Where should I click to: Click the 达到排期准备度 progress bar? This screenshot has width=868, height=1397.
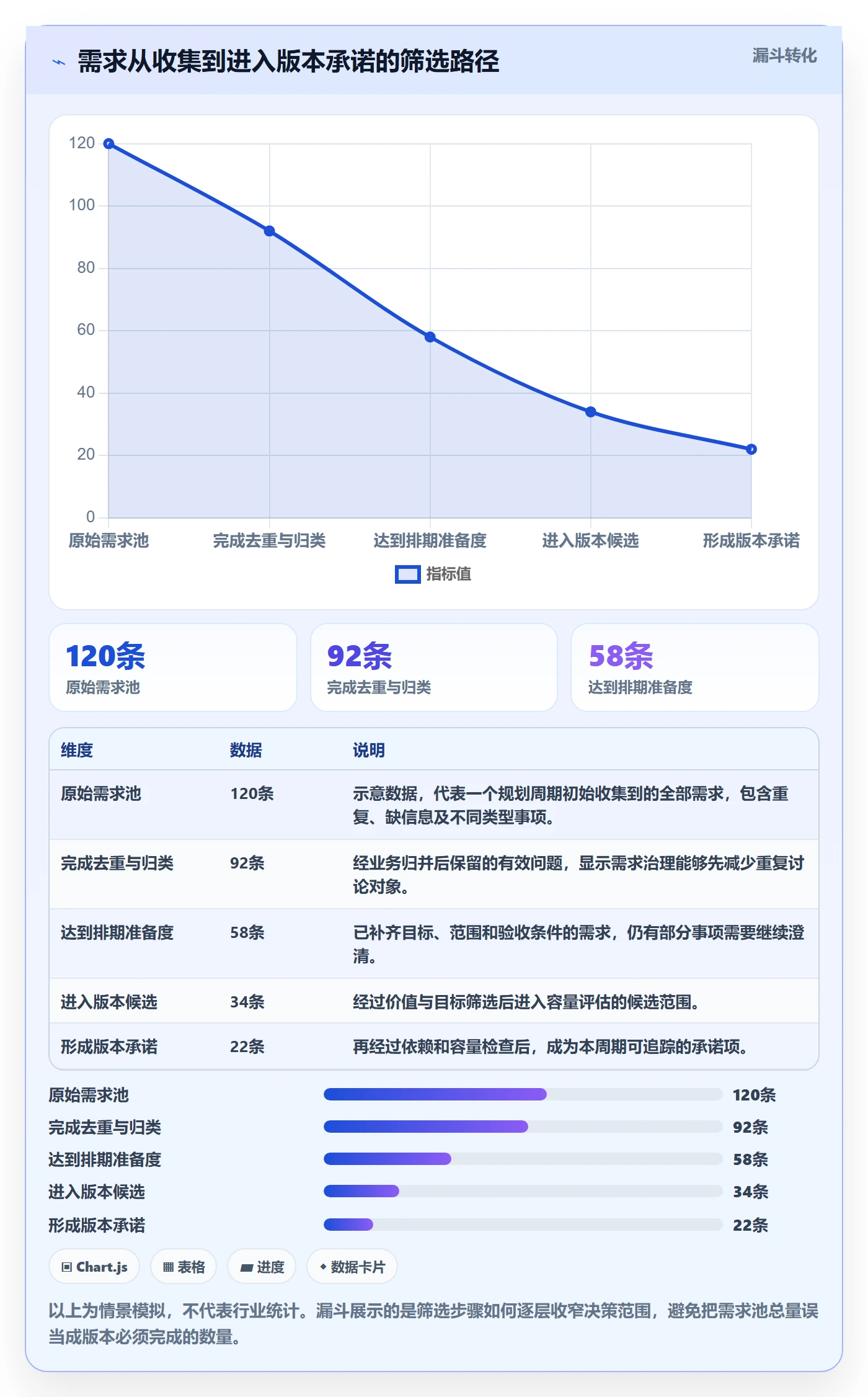pos(523,1159)
